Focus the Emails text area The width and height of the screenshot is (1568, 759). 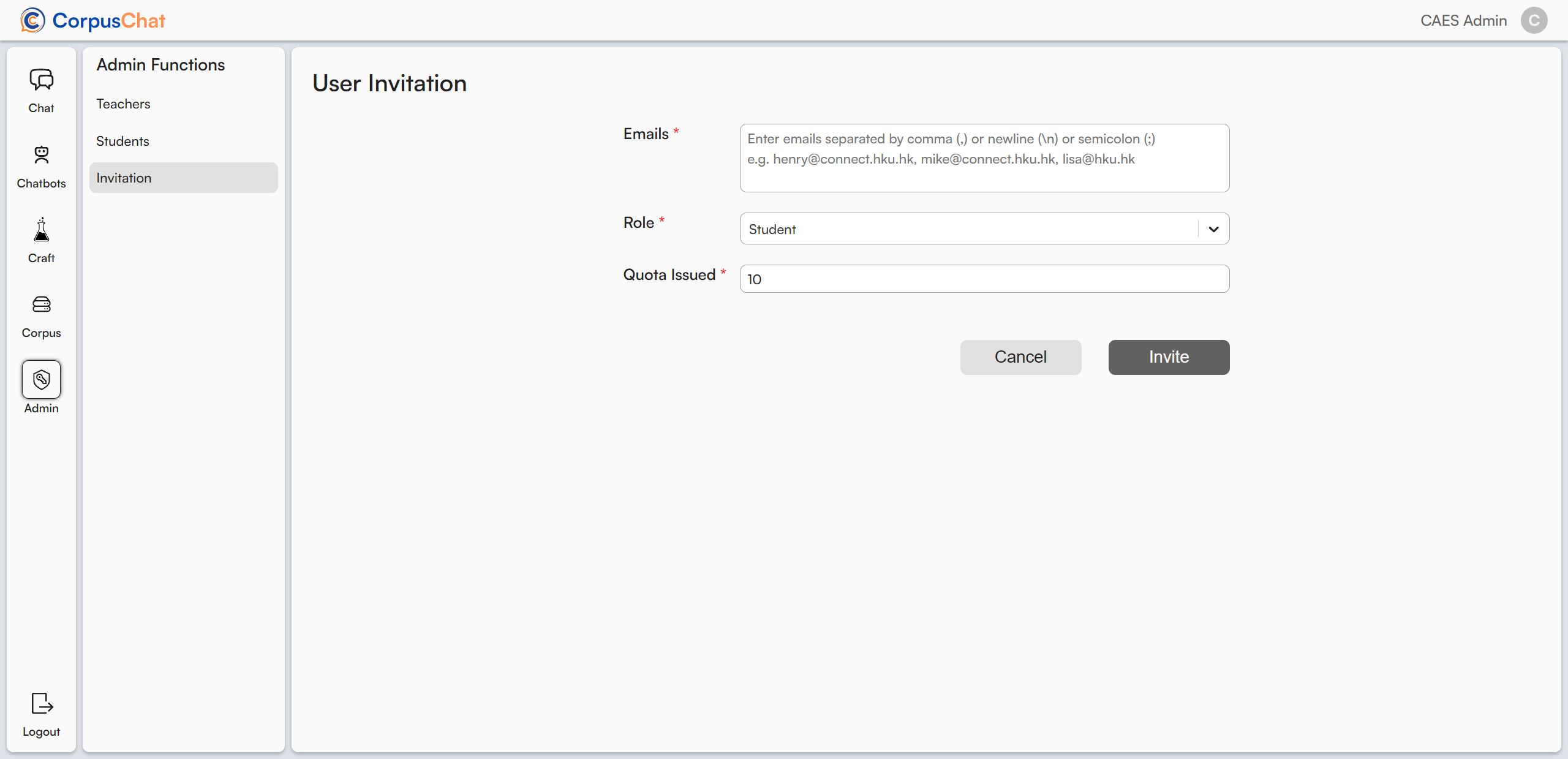pyautogui.click(x=984, y=158)
